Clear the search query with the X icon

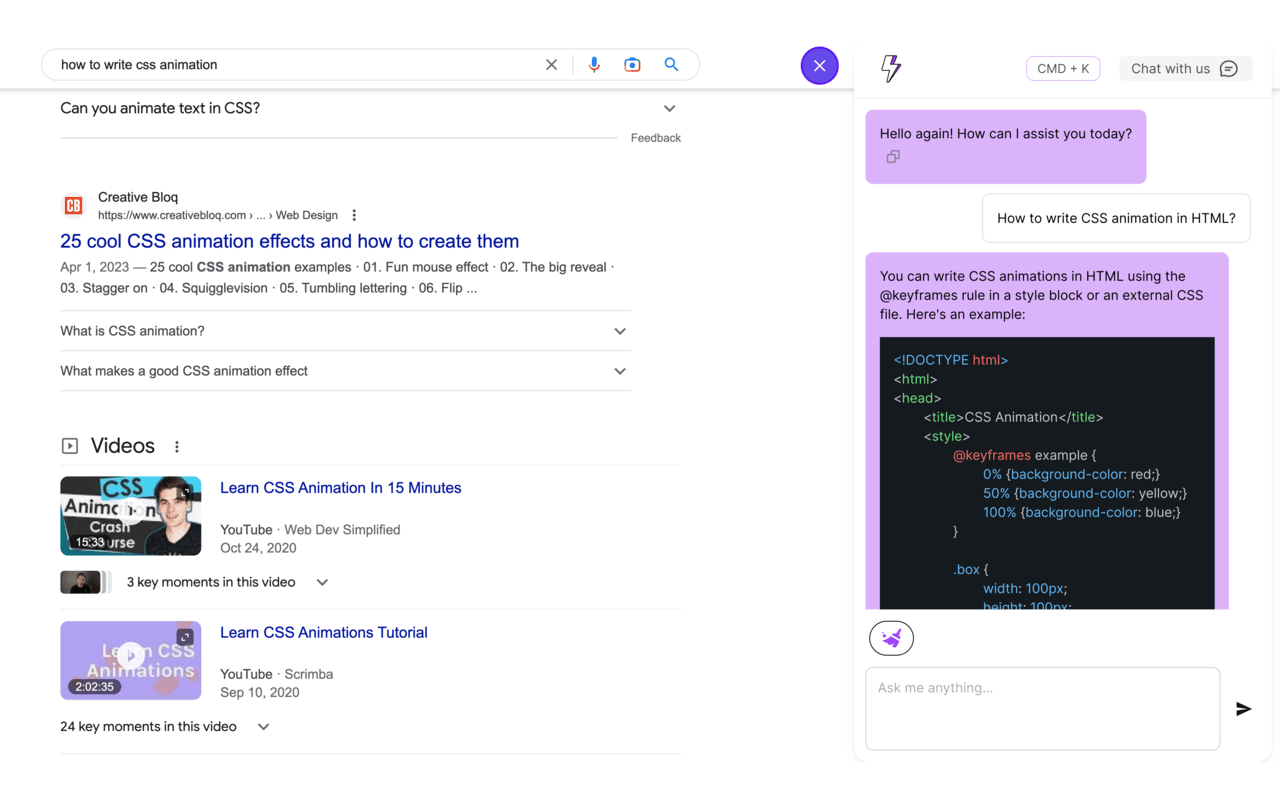click(551, 65)
